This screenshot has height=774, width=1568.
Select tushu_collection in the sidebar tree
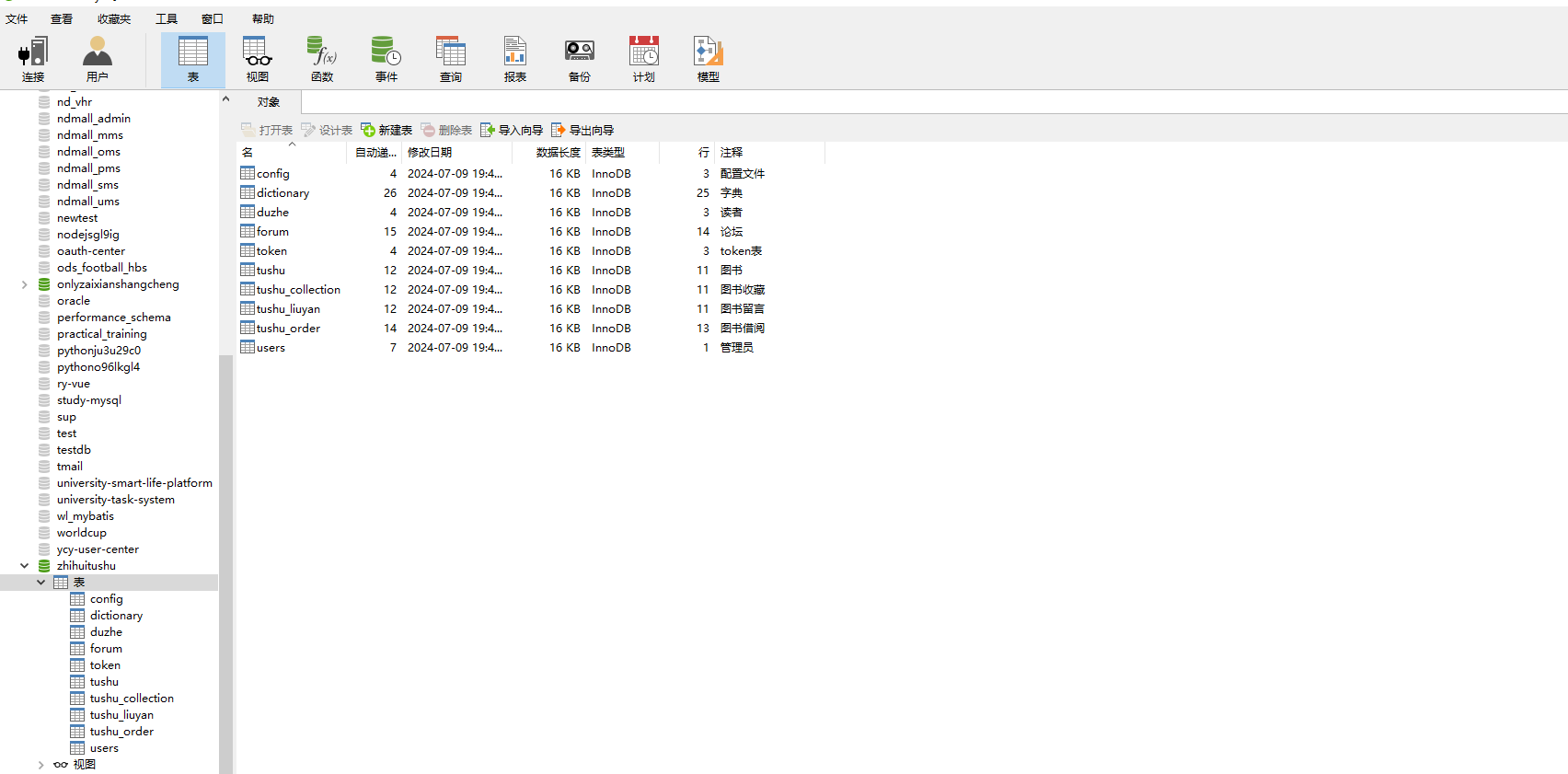click(x=132, y=699)
